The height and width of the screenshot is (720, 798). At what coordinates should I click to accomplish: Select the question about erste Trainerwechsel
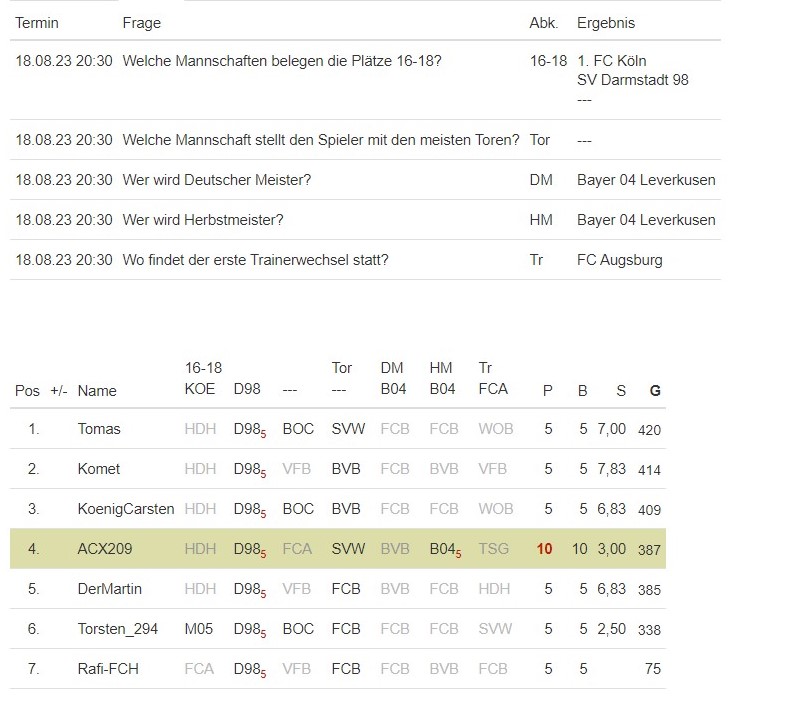click(x=255, y=260)
